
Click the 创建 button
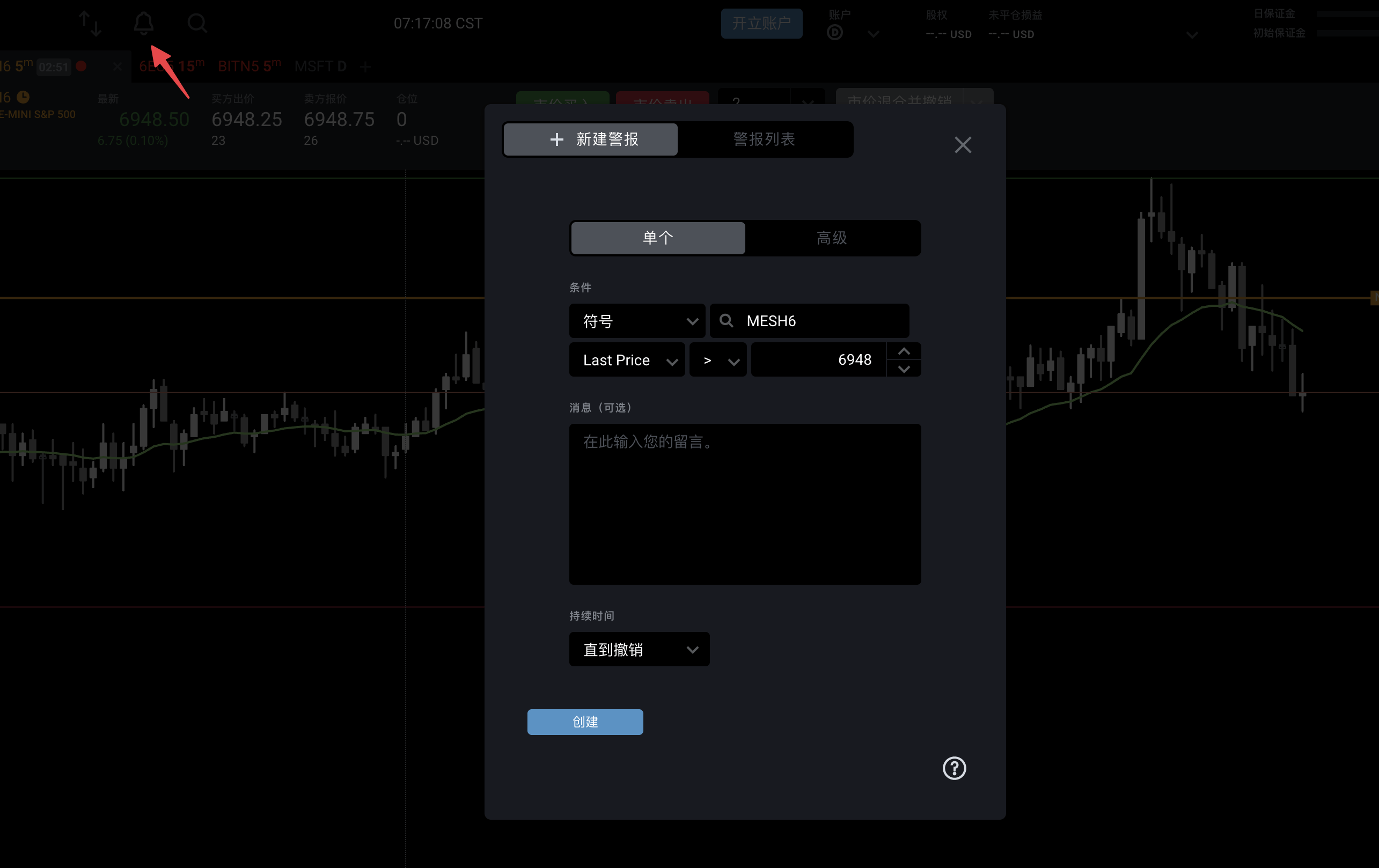click(x=585, y=722)
